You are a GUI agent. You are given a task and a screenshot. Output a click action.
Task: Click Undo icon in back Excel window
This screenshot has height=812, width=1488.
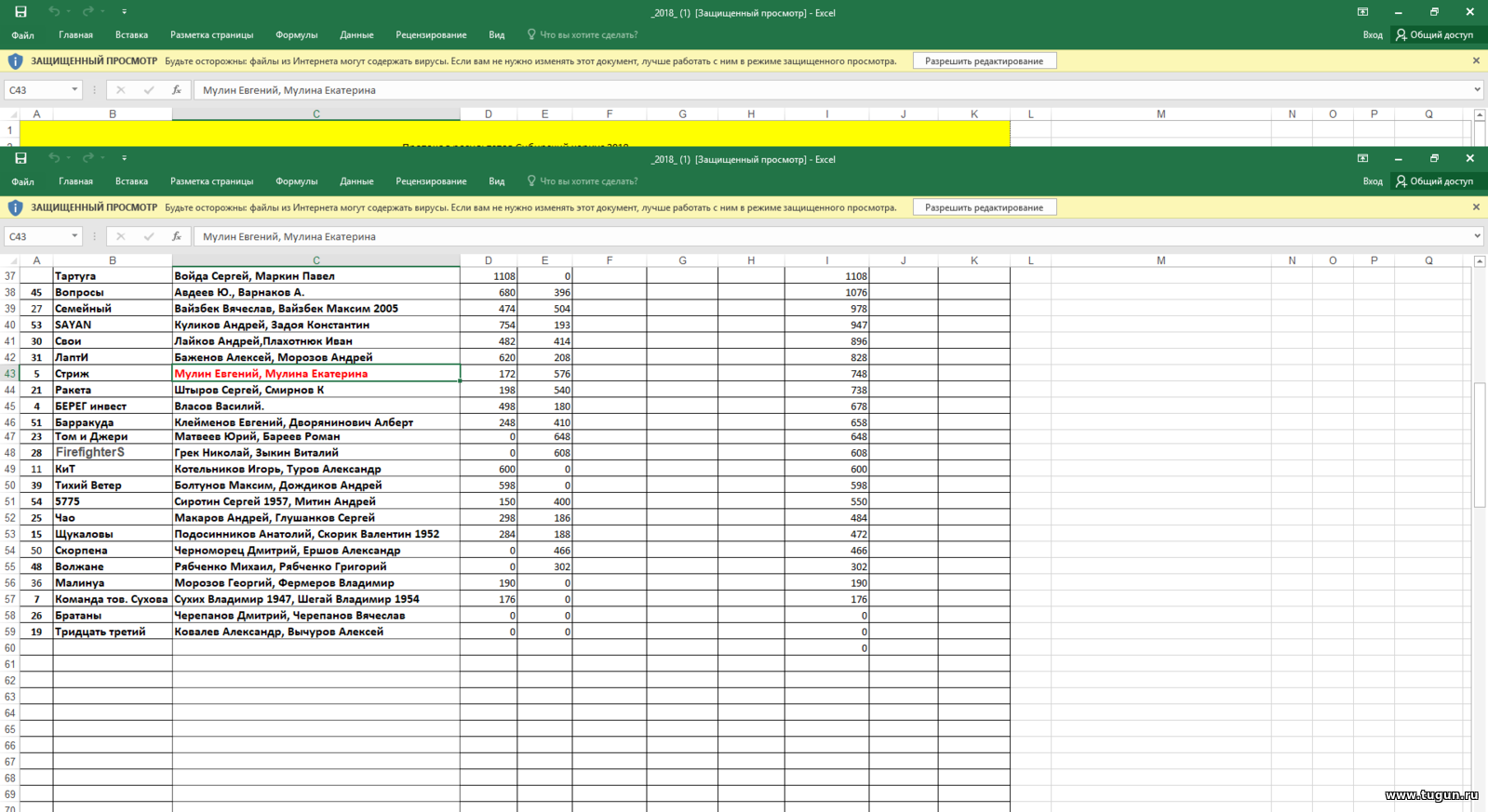[54, 12]
